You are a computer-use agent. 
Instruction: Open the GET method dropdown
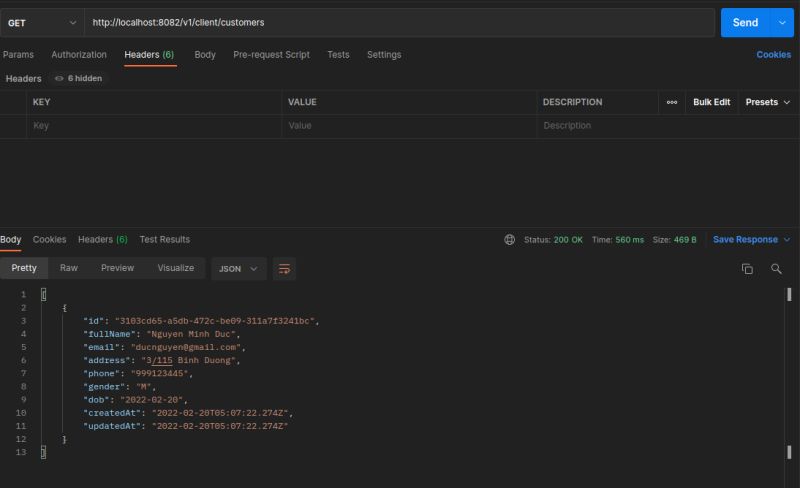[42, 23]
